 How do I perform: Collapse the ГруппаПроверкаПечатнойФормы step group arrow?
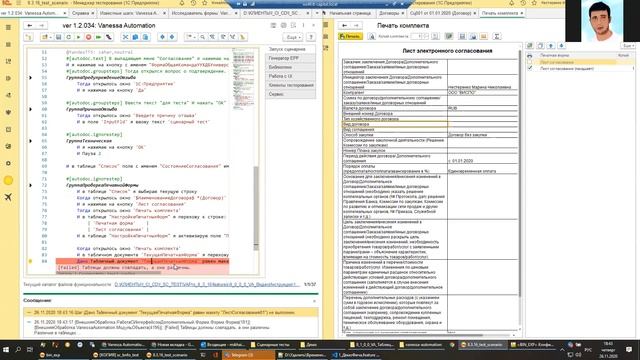pyautogui.click(x=30, y=185)
